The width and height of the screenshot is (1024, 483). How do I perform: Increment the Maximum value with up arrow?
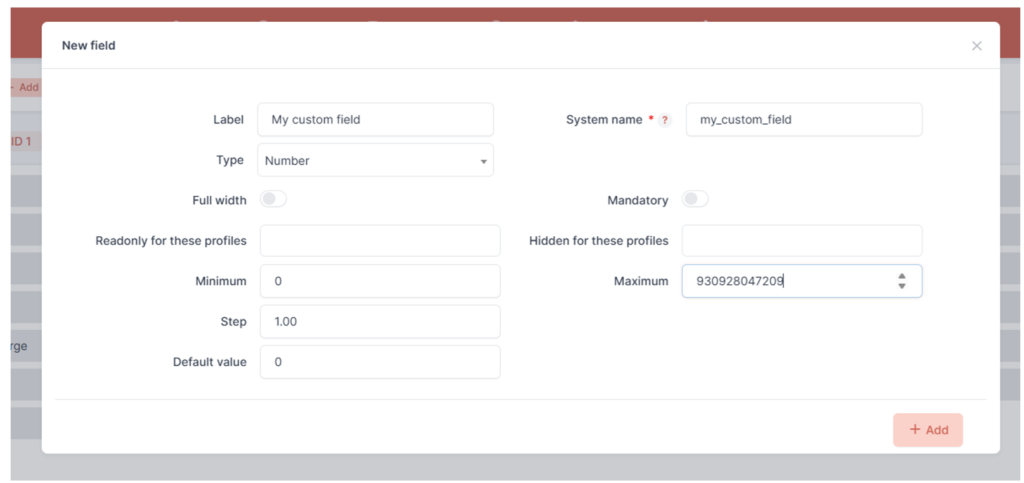(x=901, y=276)
